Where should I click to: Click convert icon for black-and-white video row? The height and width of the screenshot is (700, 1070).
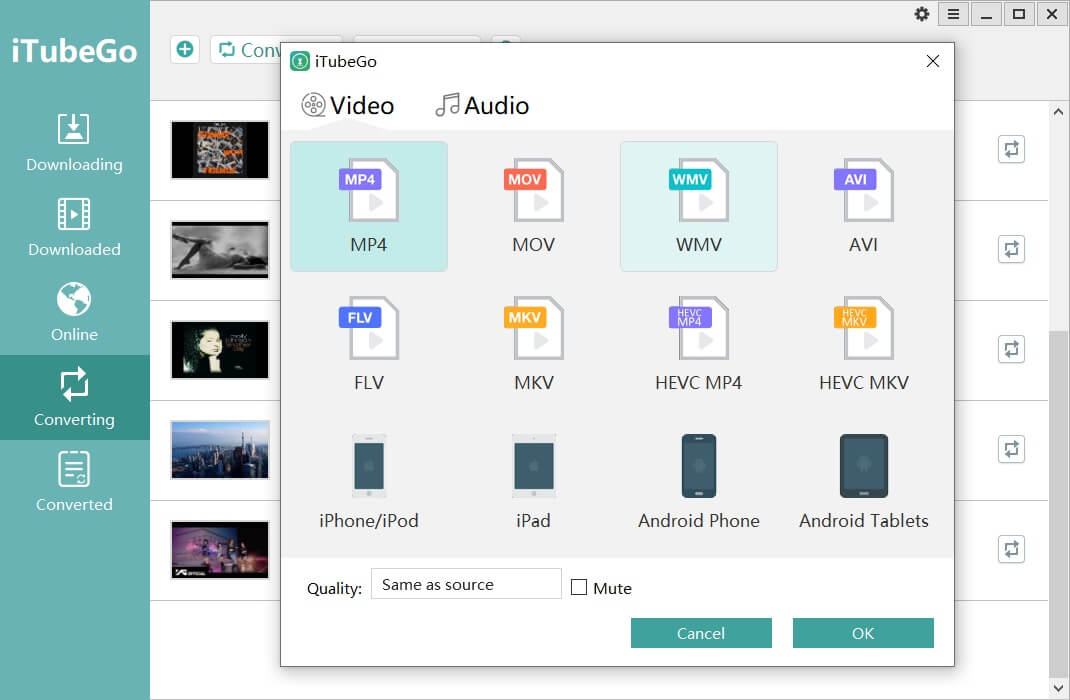tap(1011, 249)
